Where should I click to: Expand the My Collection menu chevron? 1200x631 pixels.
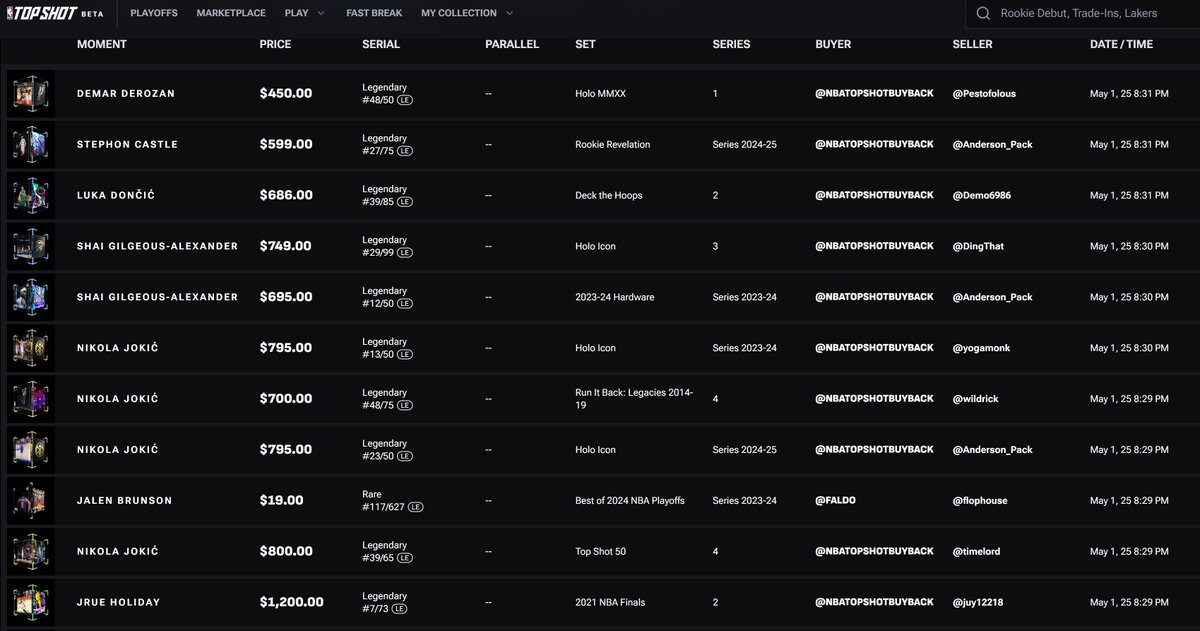pyautogui.click(x=509, y=13)
